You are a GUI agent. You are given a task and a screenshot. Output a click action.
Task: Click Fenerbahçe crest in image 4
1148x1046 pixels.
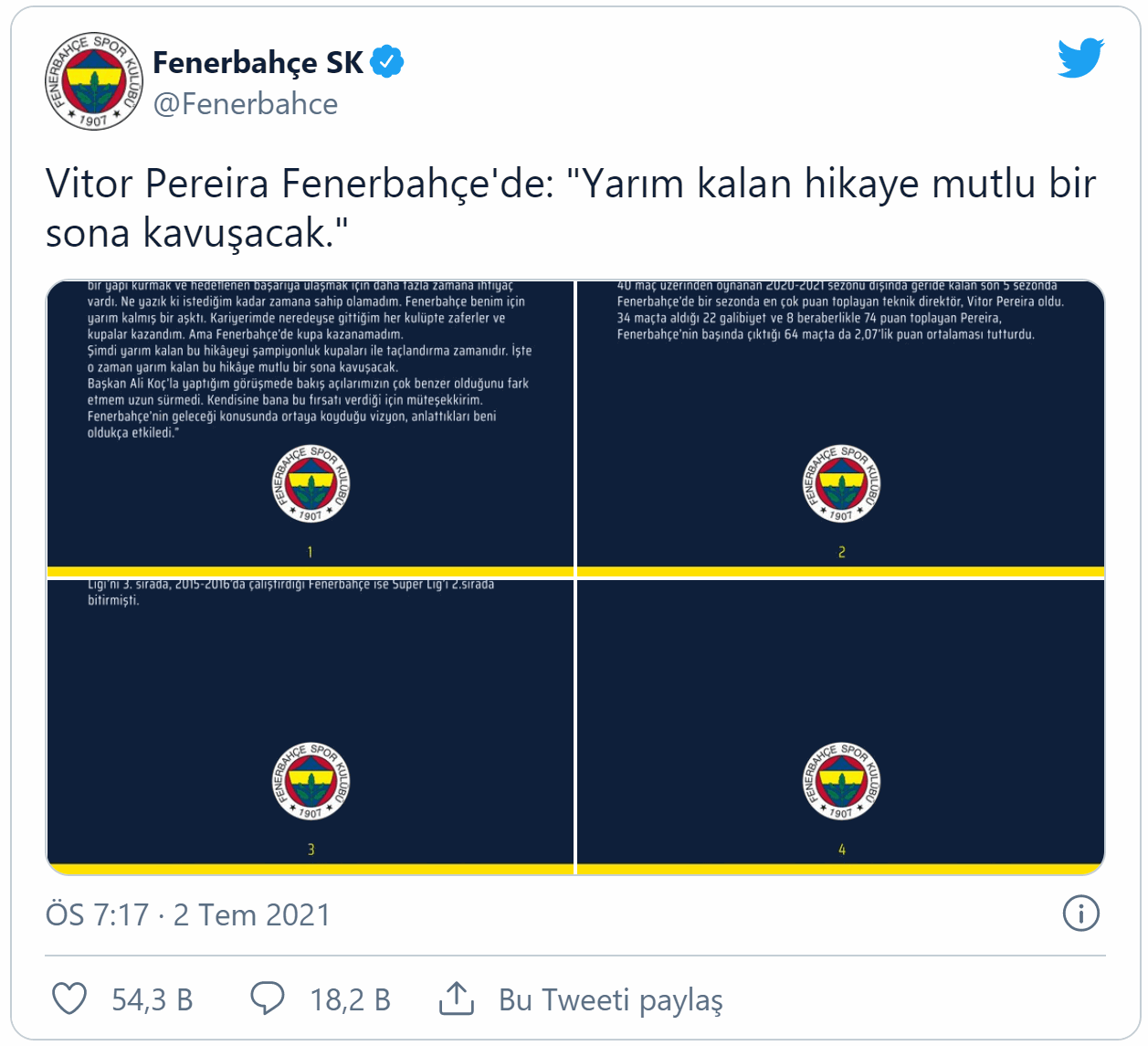(x=841, y=782)
